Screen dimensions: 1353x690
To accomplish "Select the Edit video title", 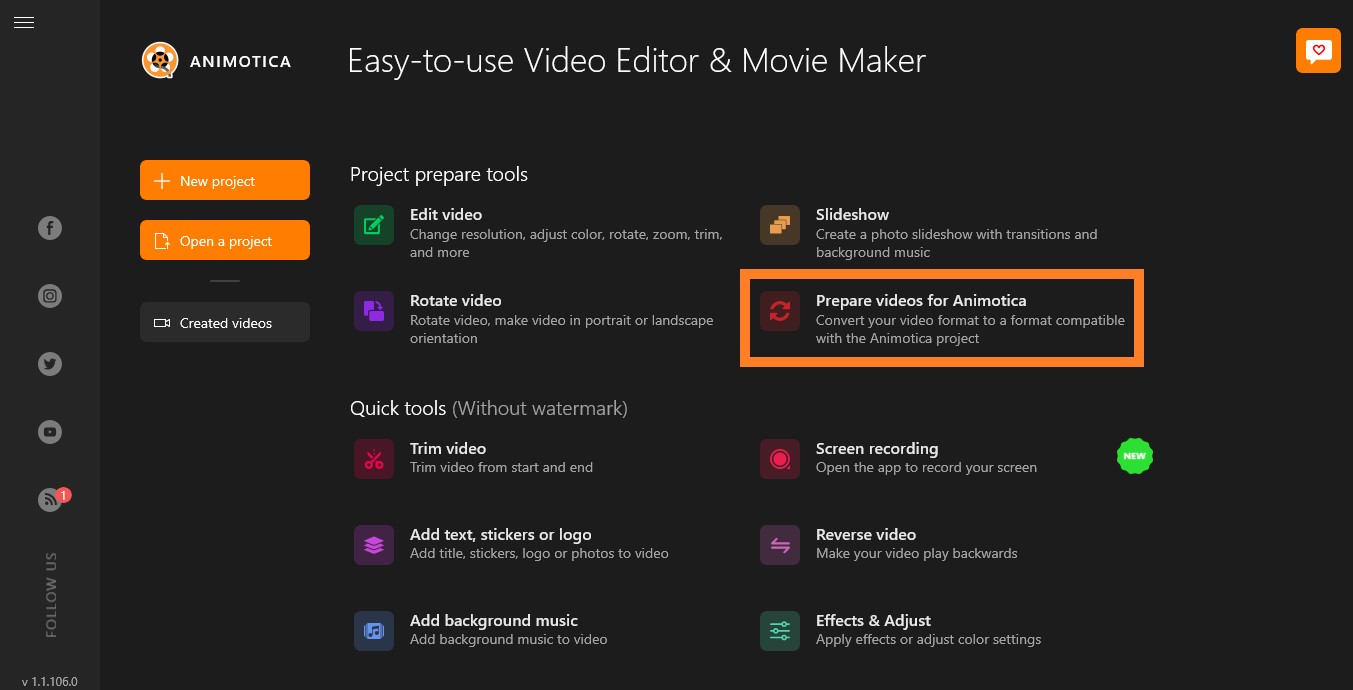I will point(446,214).
